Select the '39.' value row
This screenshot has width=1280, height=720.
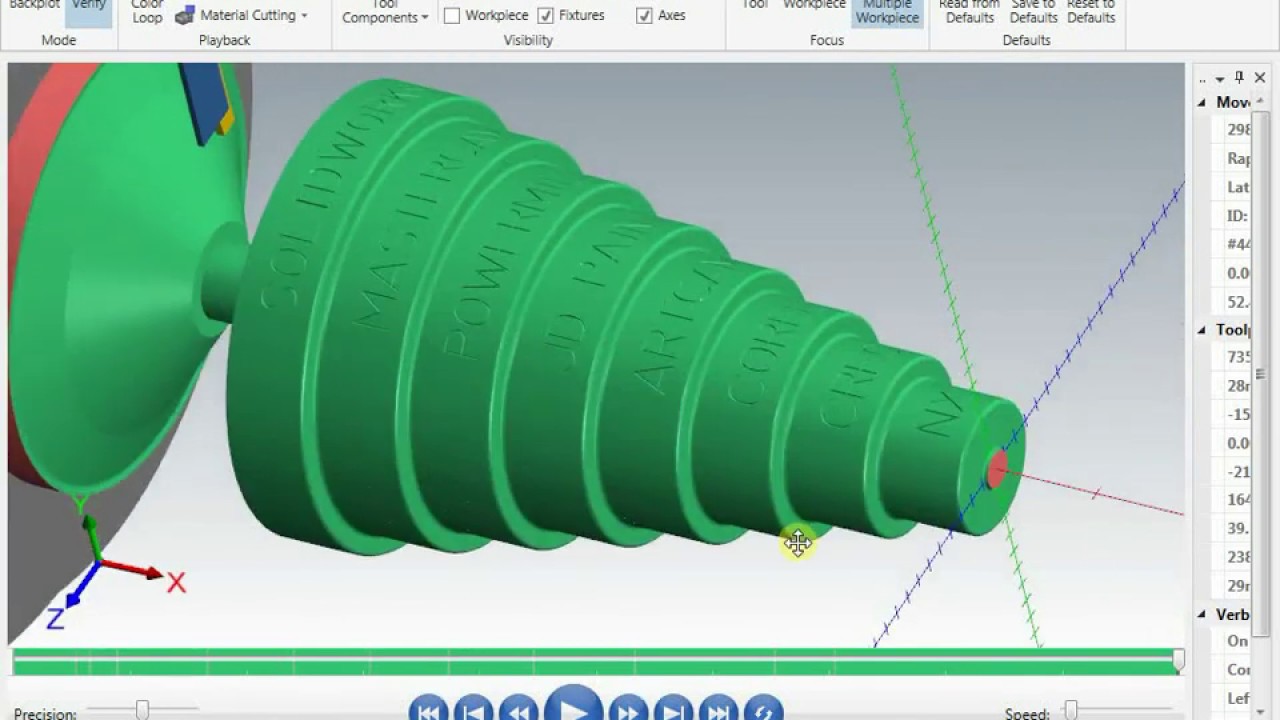coord(1233,528)
